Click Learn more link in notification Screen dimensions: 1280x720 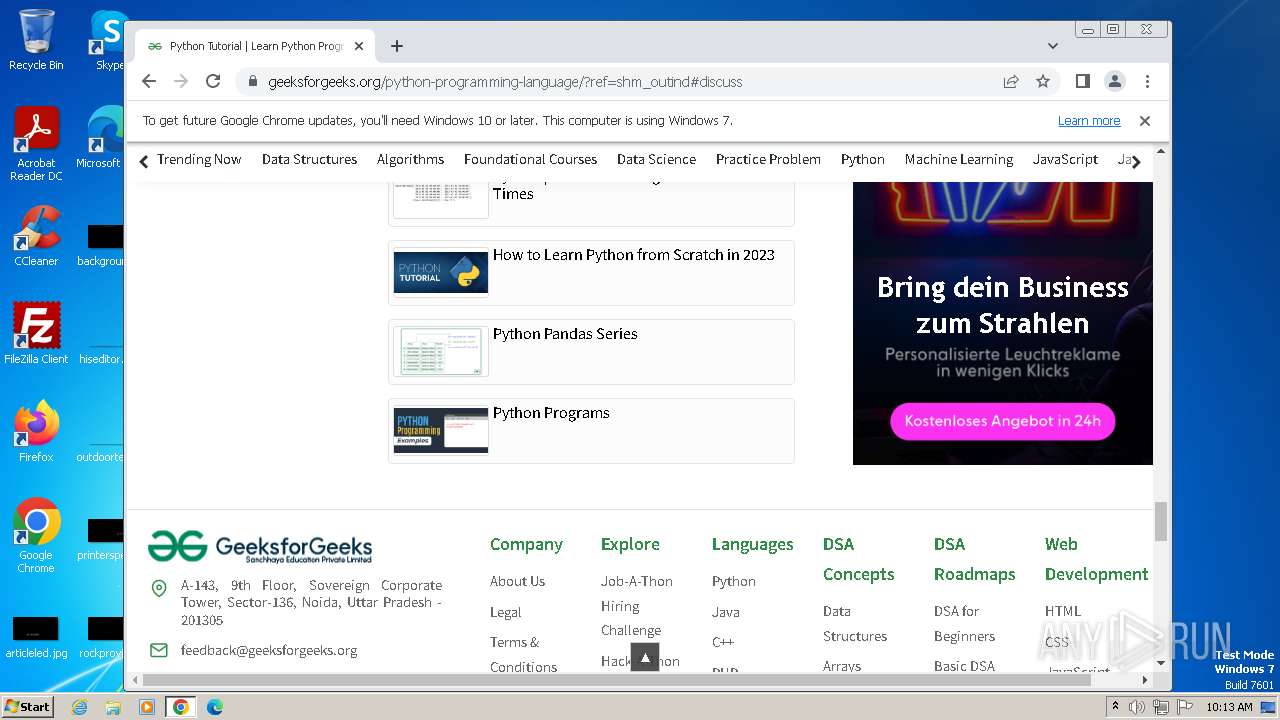[1089, 121]
